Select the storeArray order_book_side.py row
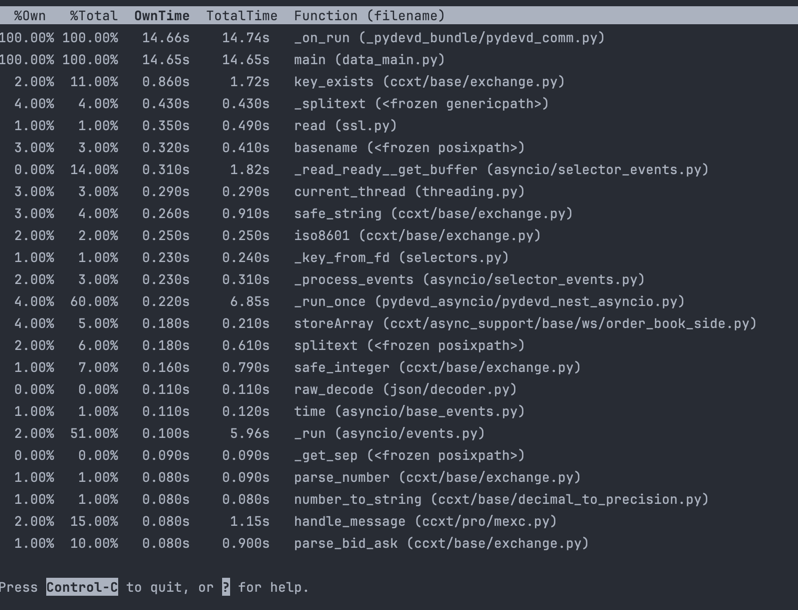 pos(399,324)
